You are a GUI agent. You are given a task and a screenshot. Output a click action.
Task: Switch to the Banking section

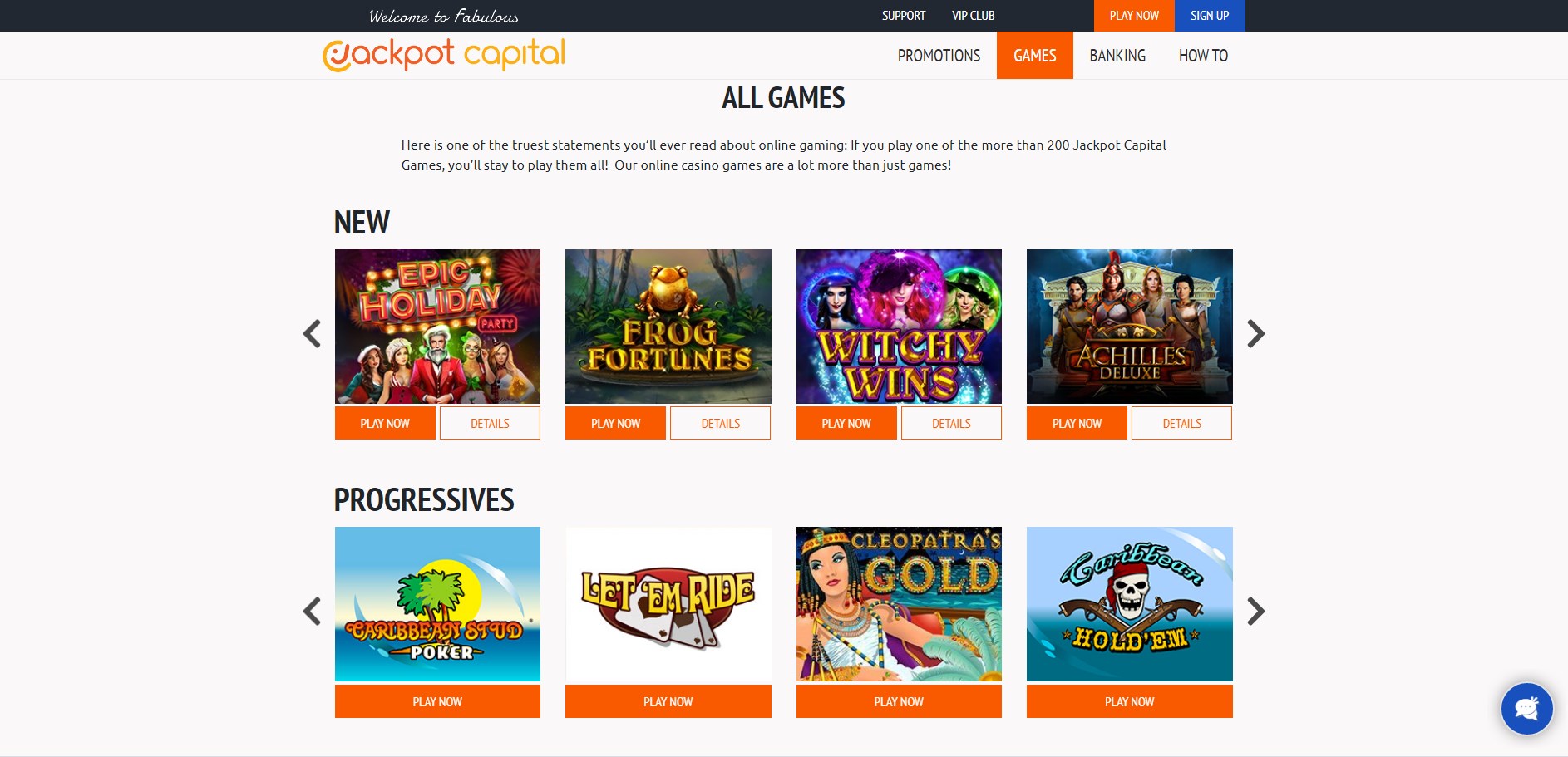pos(1117,56)
